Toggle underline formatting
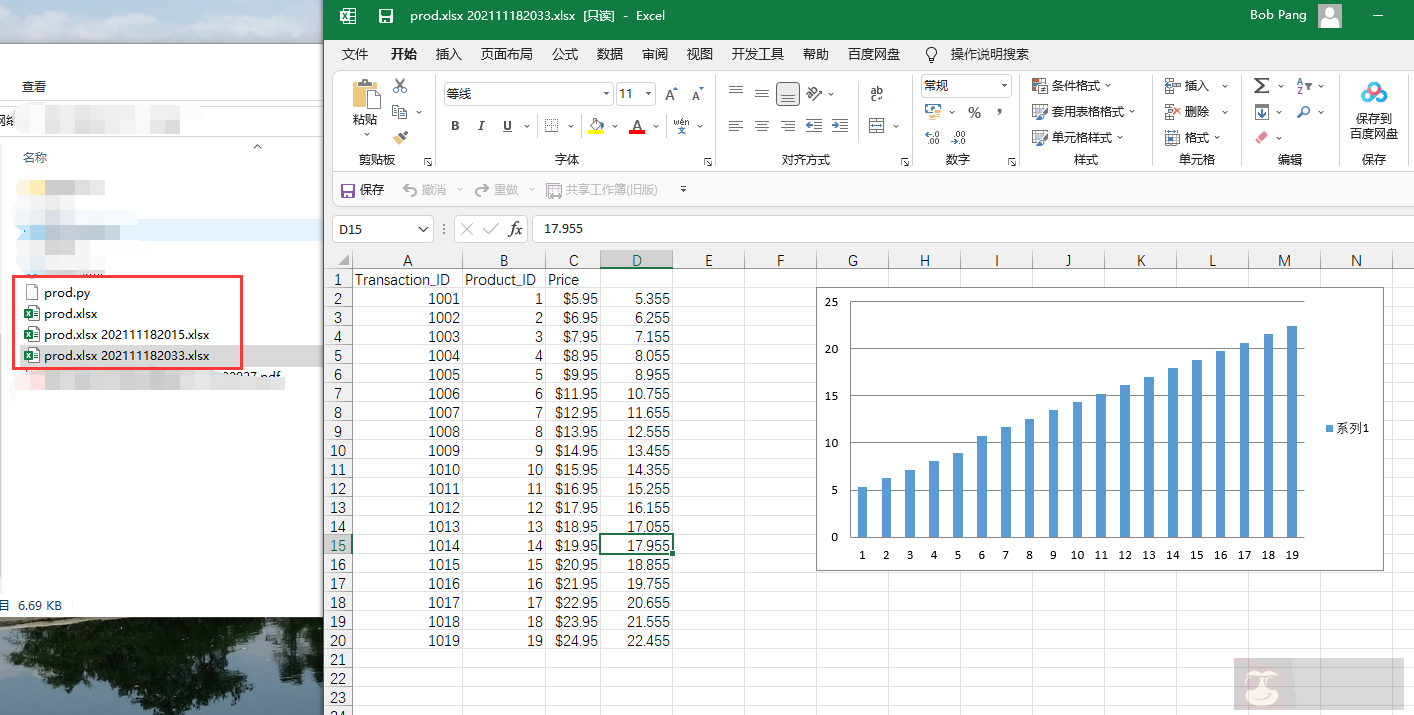This screenshot has width=1414, height=715. pyautogui.click(x=507, y=126)
